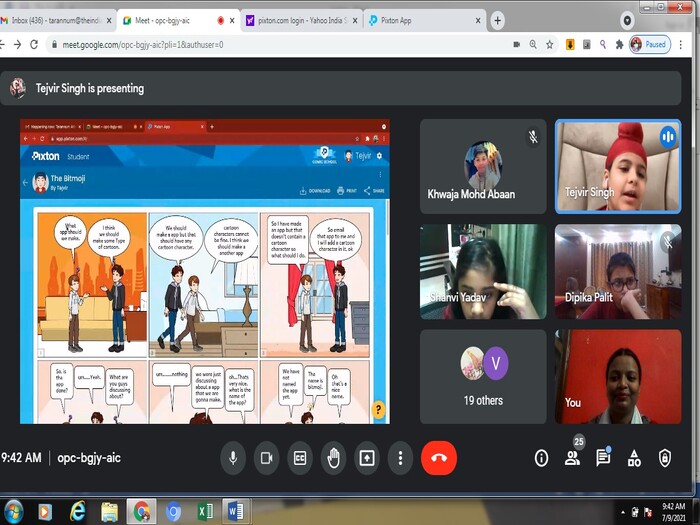Open the three-dot More options menu
This screenshot has height=525, width=700.
click(x=400, y=458)
